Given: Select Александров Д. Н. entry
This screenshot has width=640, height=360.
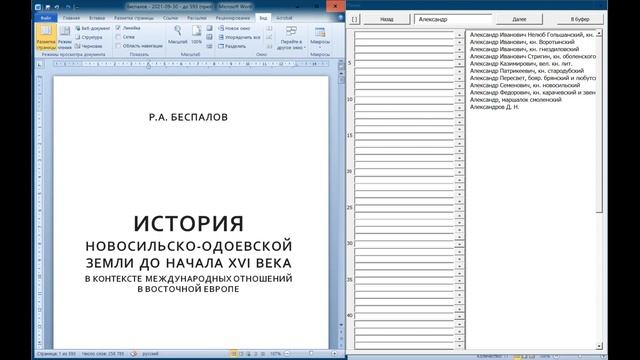Looking at the screenshot, I should 494,107.
